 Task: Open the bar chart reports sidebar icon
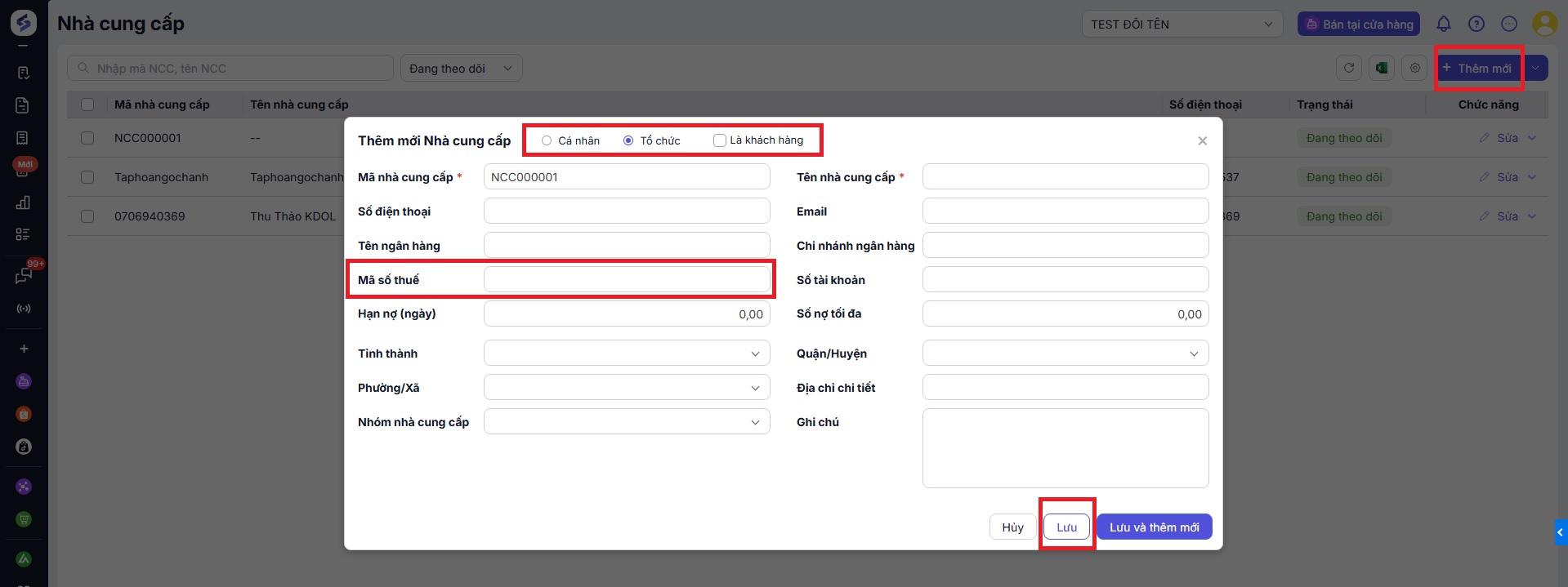(24, 202)
